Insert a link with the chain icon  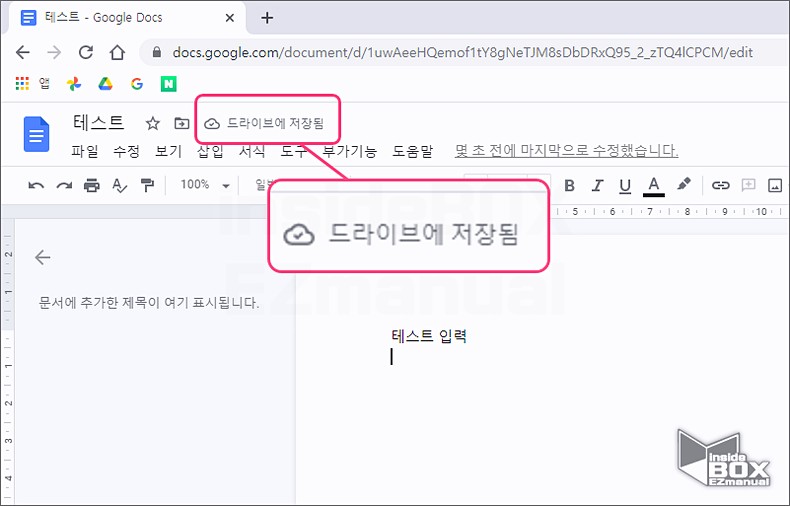pos(720,185)
